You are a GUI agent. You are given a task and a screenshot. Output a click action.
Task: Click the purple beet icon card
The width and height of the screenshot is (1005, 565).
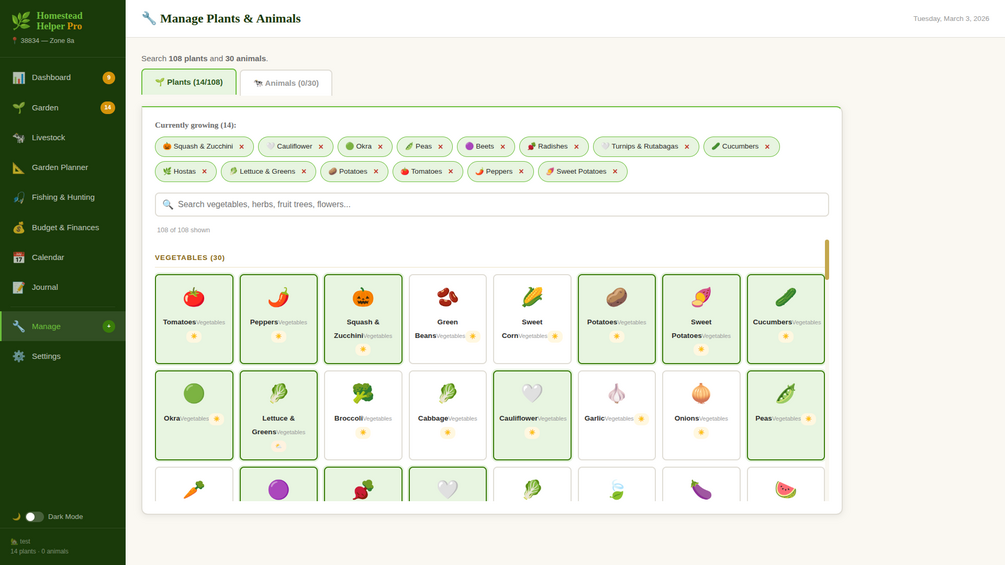[279, 484]
